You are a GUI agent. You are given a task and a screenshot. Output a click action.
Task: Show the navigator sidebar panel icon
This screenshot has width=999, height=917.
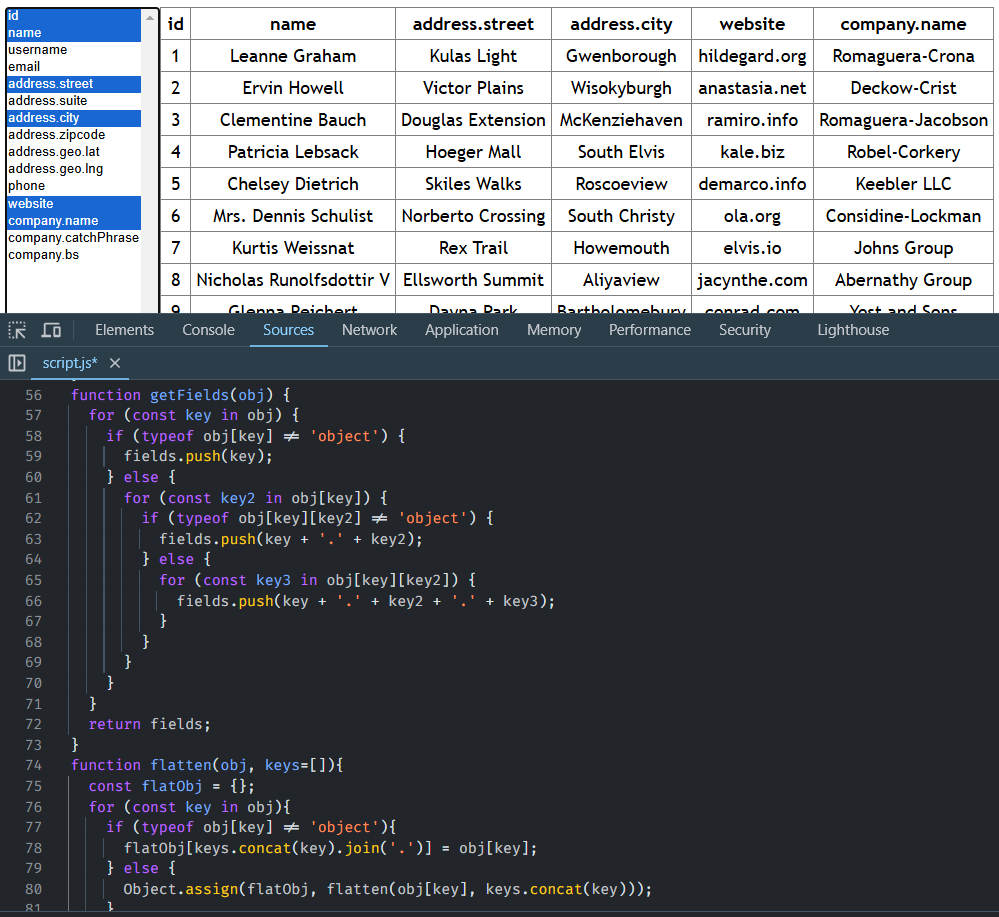[17, 363]
